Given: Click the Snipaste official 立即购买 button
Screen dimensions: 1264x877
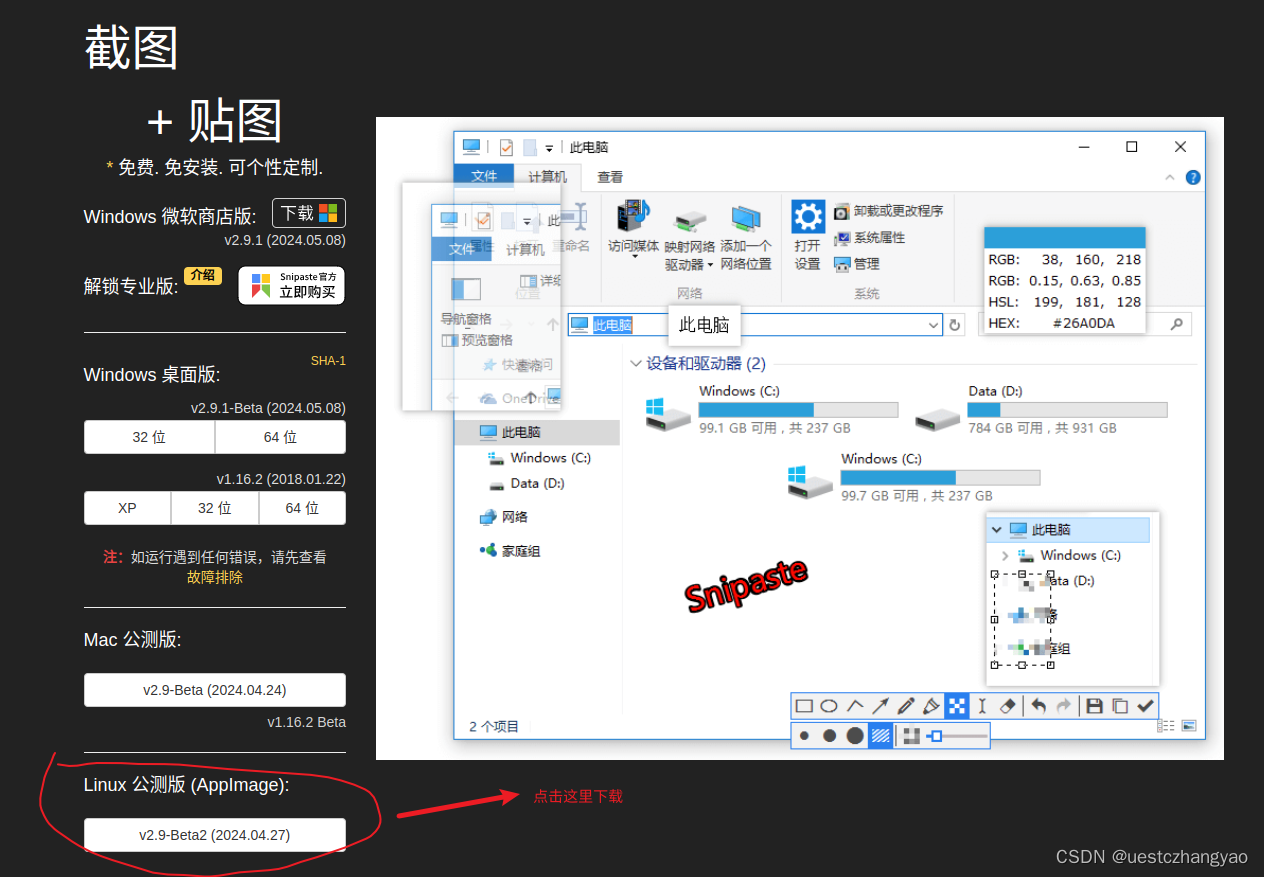Looking at the screenshot, I should point(292,285).
